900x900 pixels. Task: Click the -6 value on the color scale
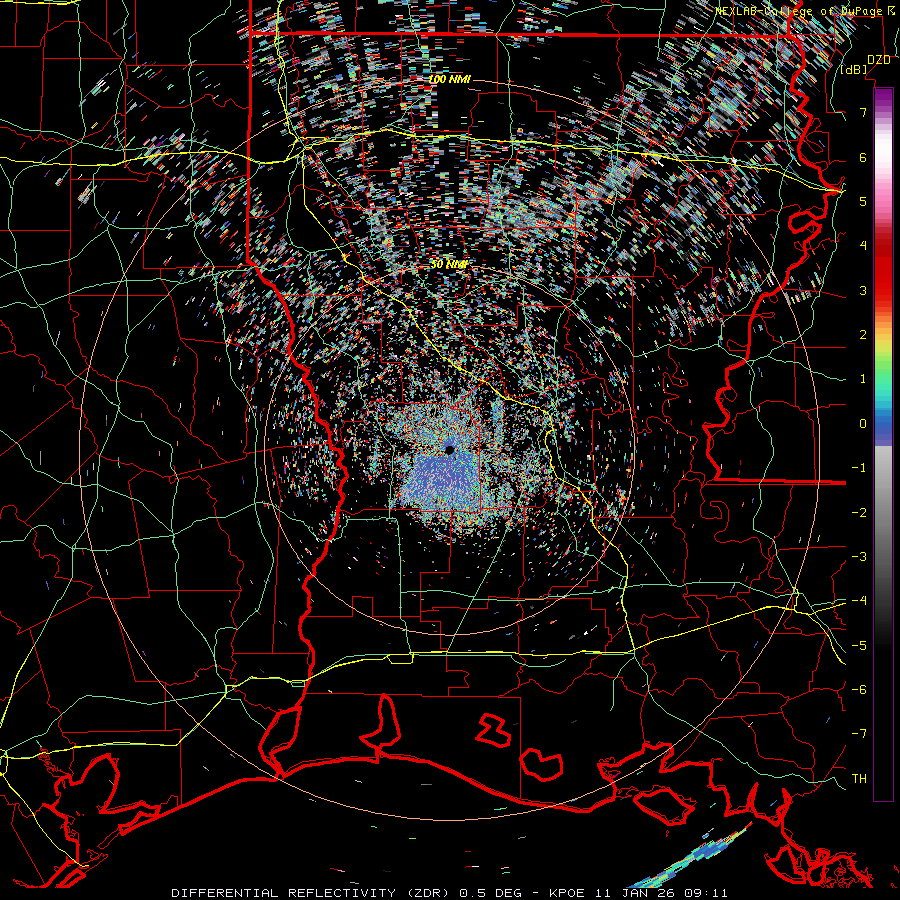coord(859,690)
